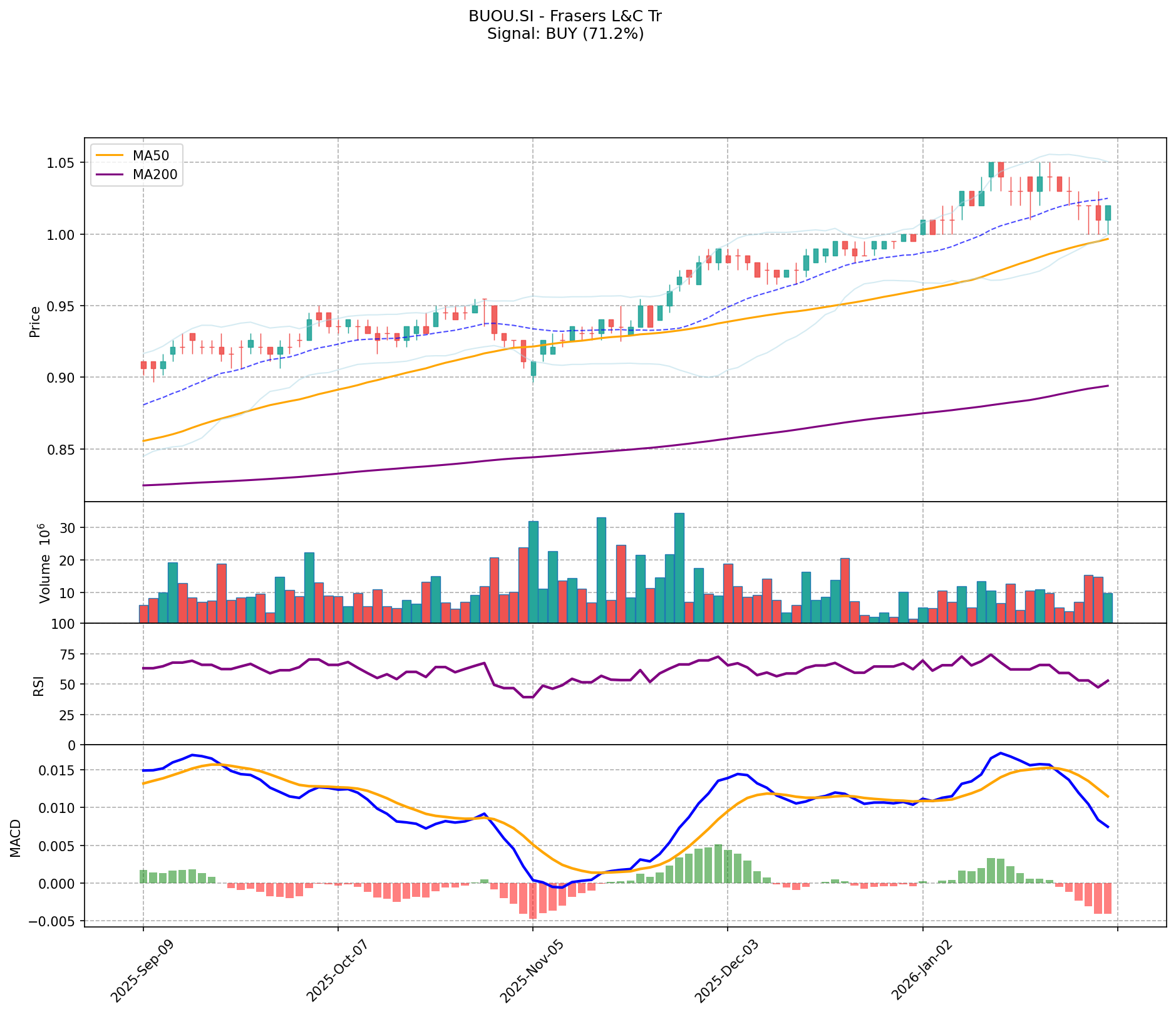Viewport: 1176px width, 1014px height.
Task: Click the Price axis label
Action: (35, 321)
